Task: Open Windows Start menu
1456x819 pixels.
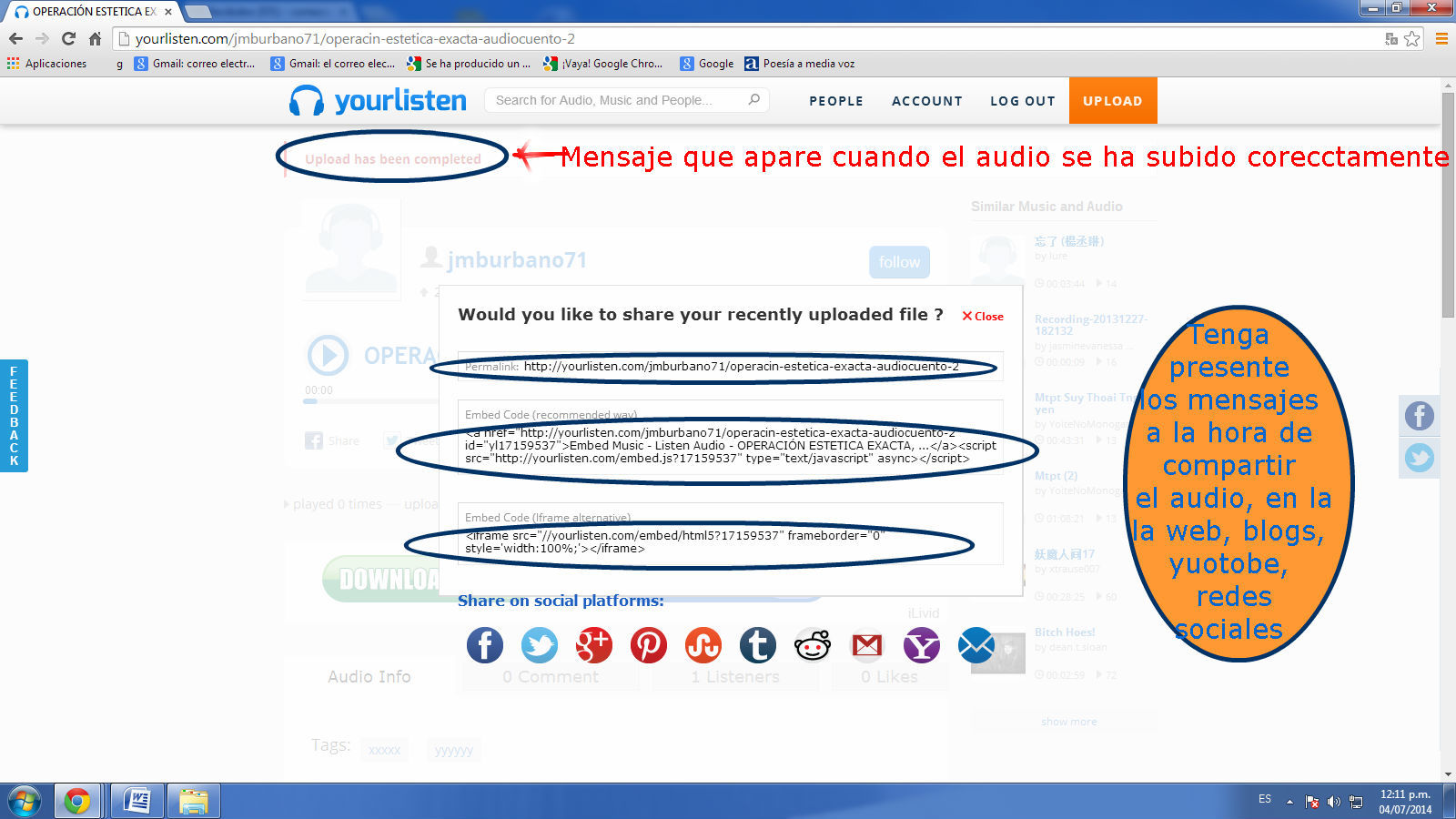Action: (25, 802)
